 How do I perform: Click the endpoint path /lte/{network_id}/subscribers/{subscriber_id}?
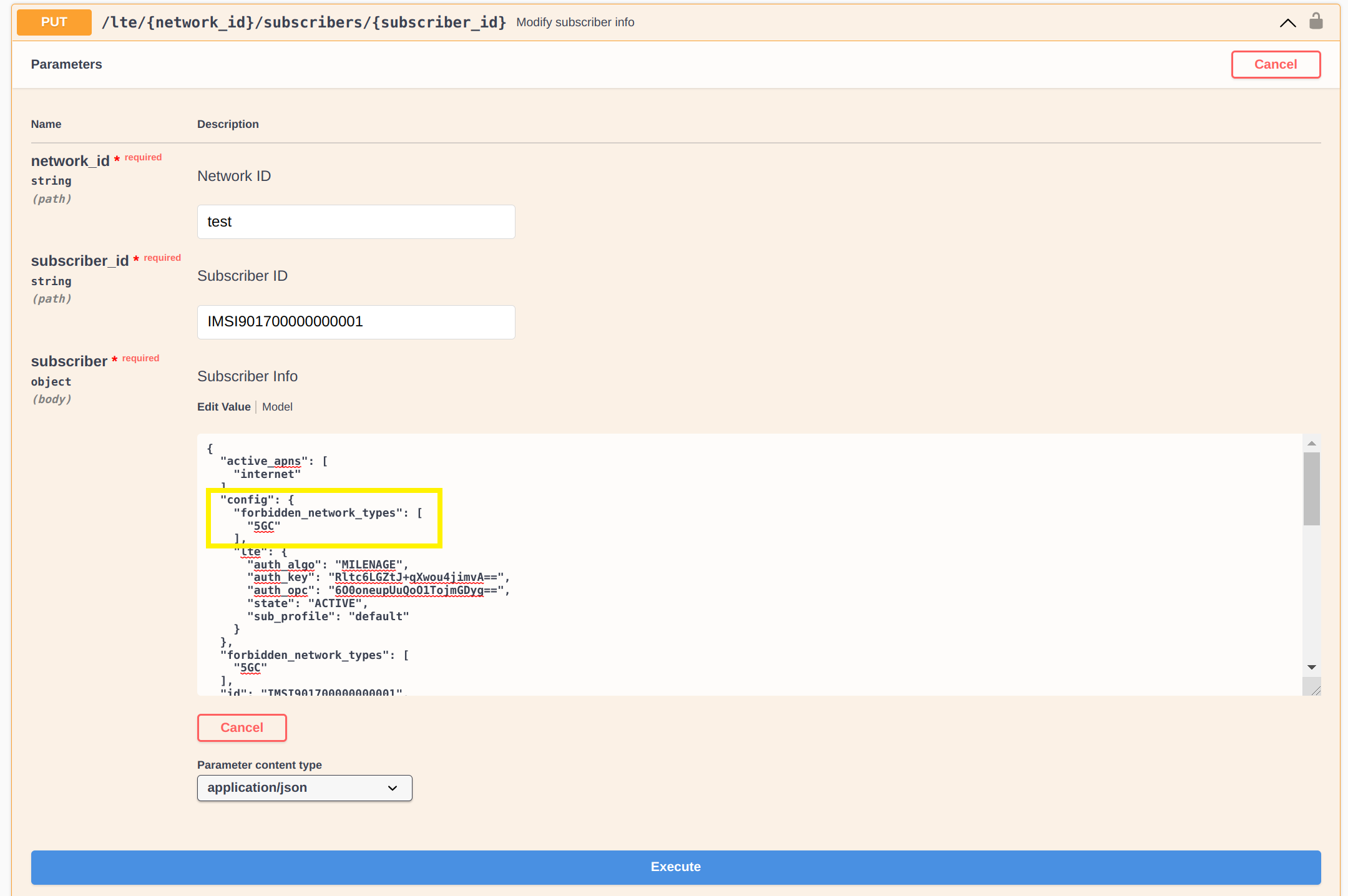click(304, 22)
